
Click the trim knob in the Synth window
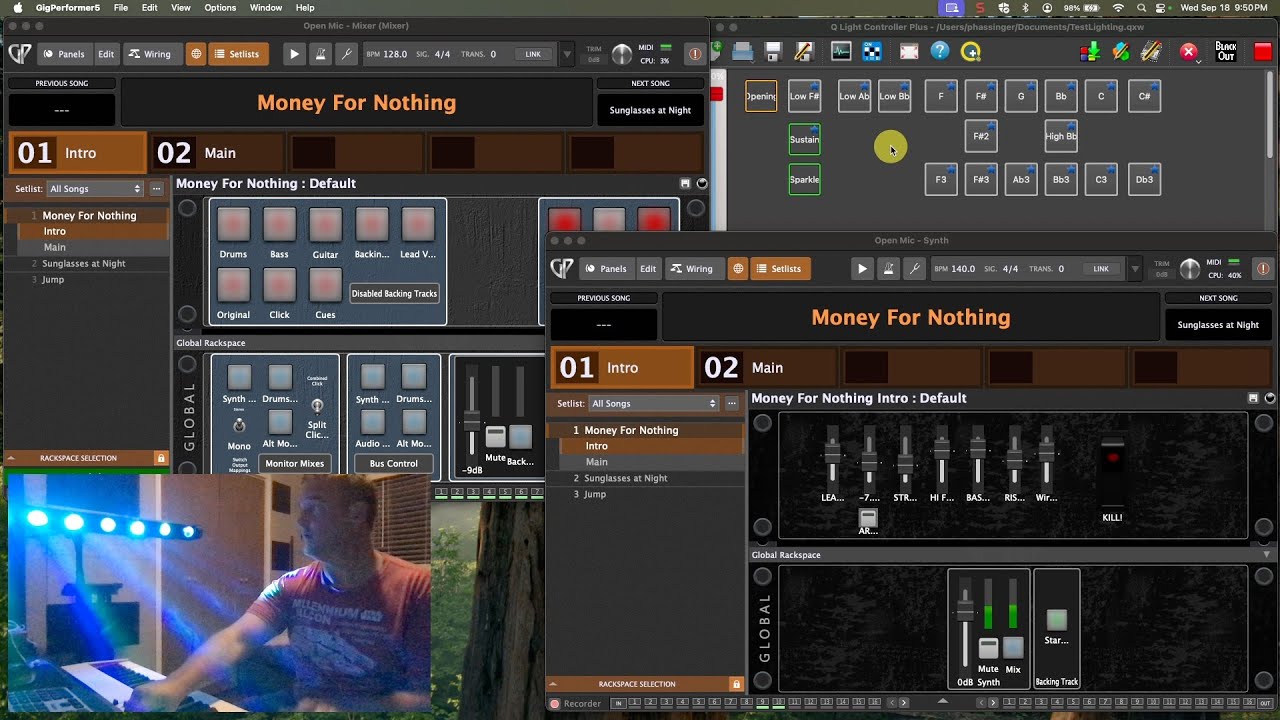tap(1189, 269)
